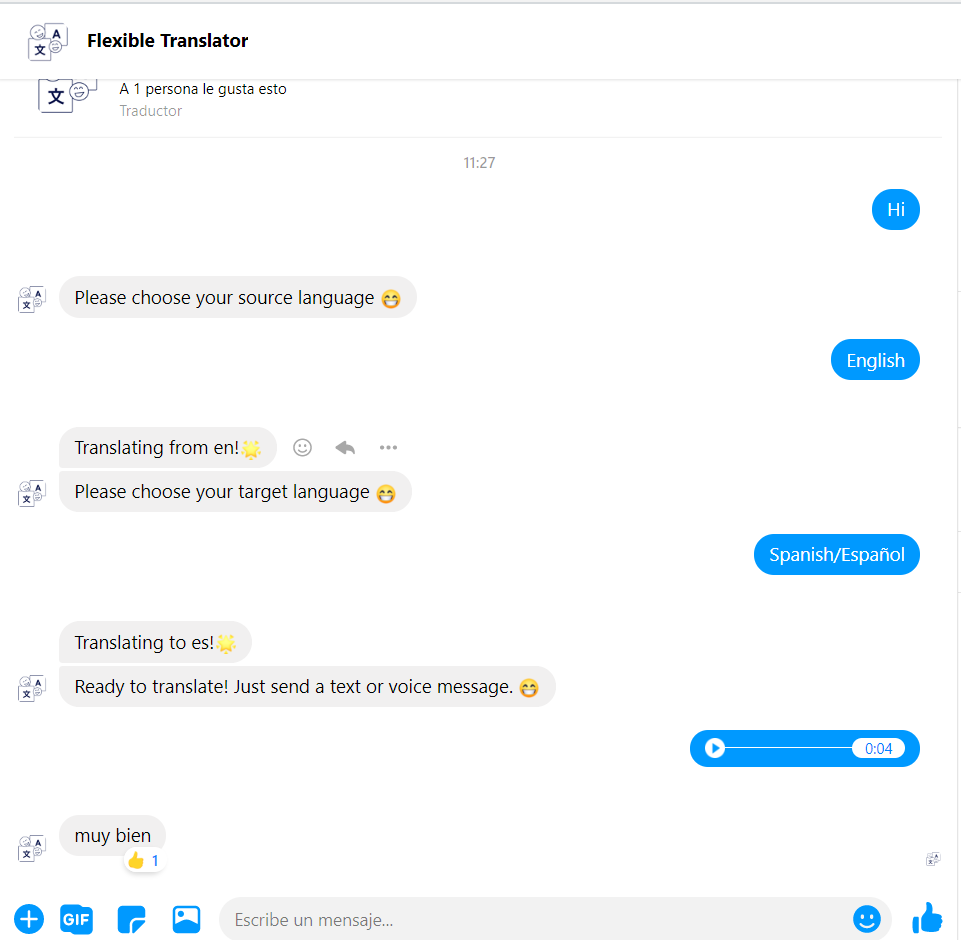Click the 'English' message bubble
Viewport: 961px width, 940px height.
tap(875, 360)
